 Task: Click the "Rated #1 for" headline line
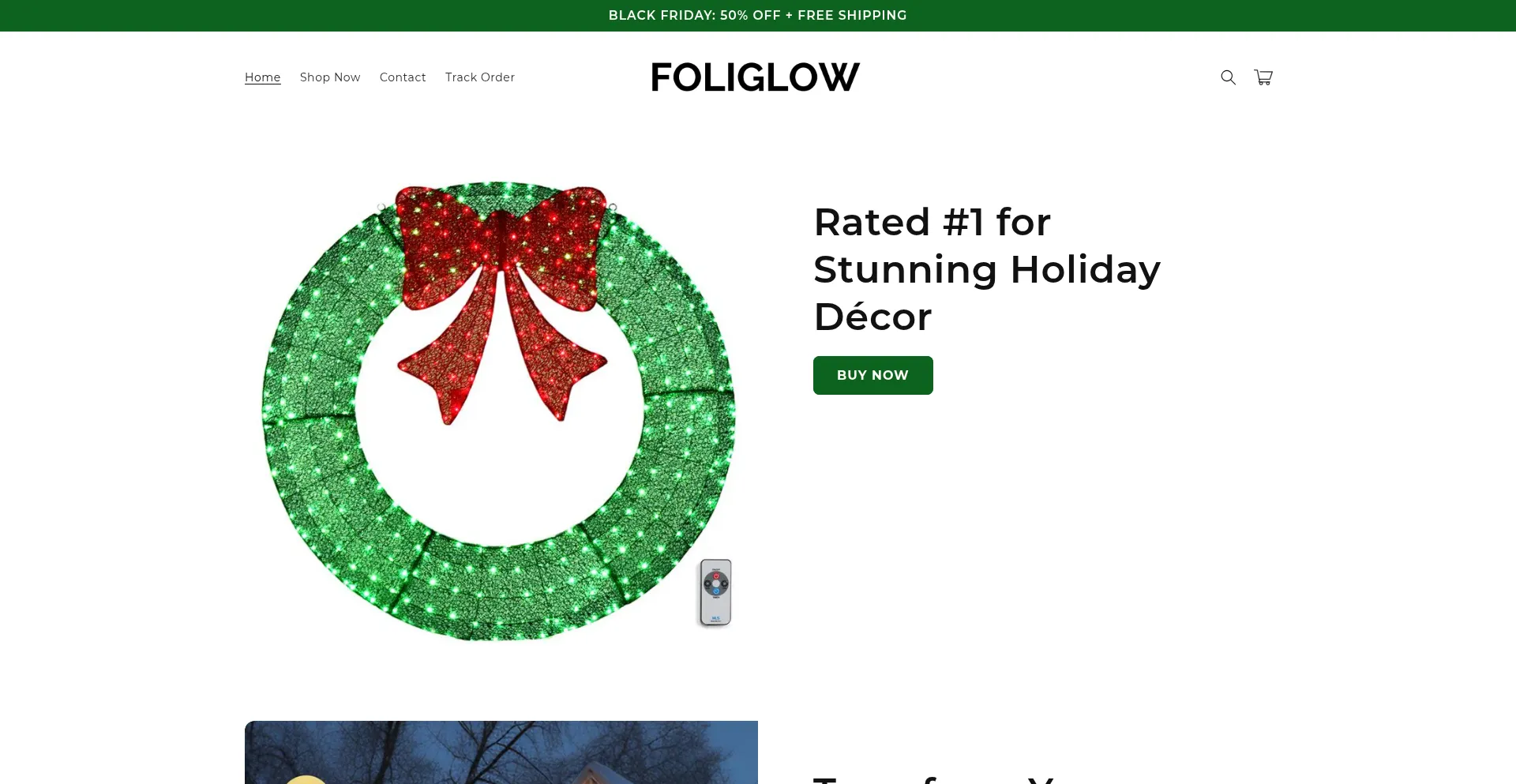coord(932,222)
